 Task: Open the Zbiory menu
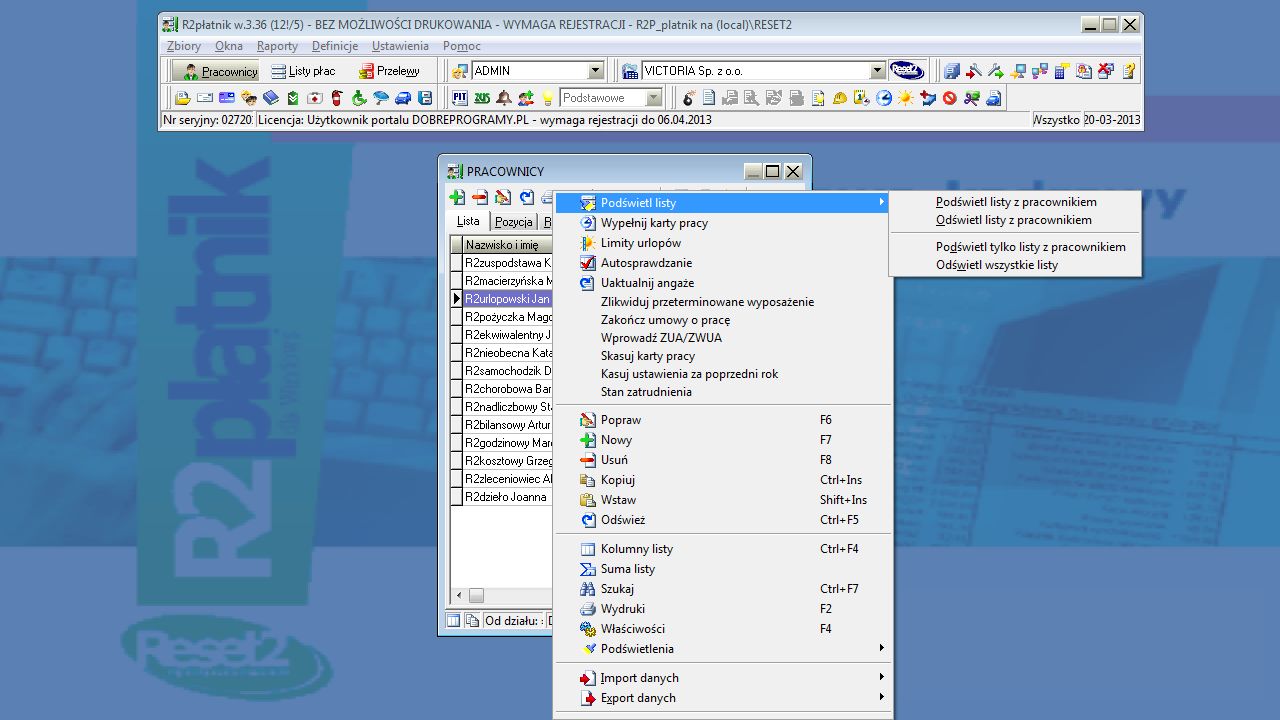184,46
